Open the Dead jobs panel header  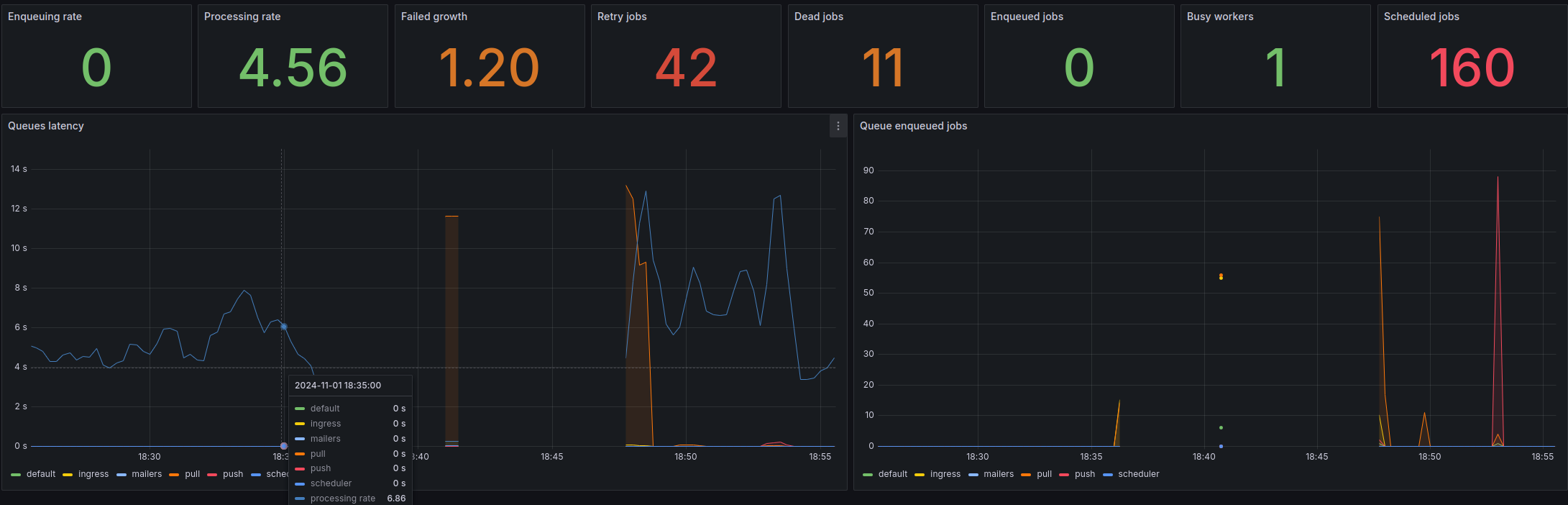pos(818,17)
